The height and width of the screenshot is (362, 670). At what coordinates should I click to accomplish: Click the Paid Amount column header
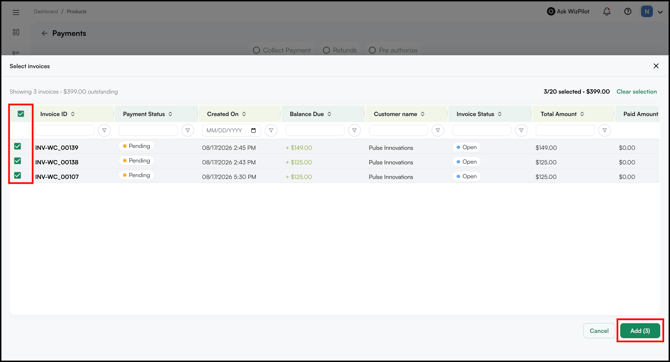pyautogui.click(x=640, y=114)
